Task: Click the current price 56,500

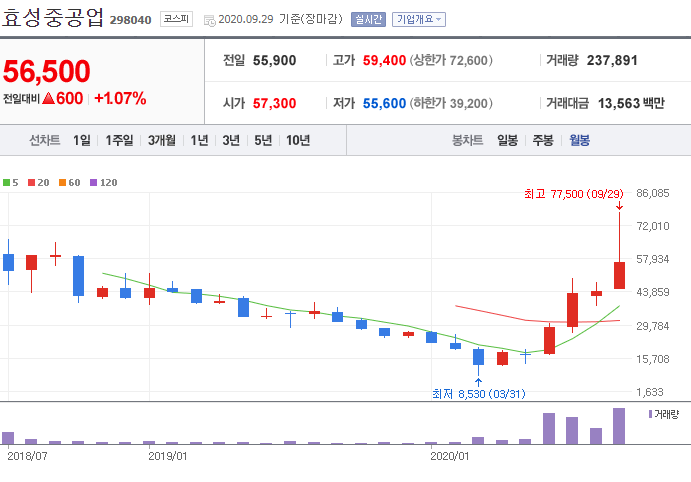Action: (x=46, y=71)
